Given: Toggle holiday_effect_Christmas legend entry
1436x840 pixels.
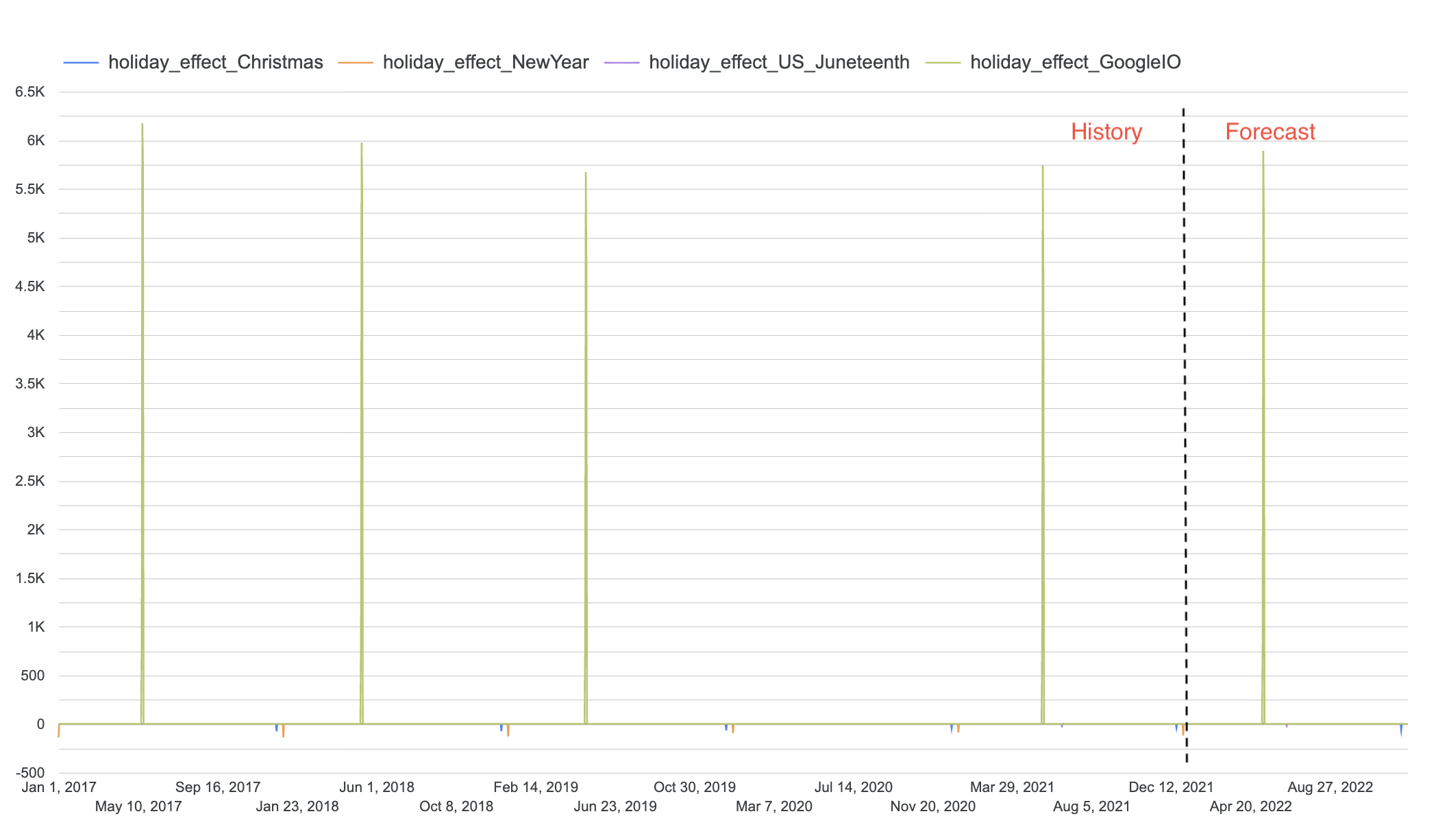Looking at the screenshot, I should (x=215, y=62).
